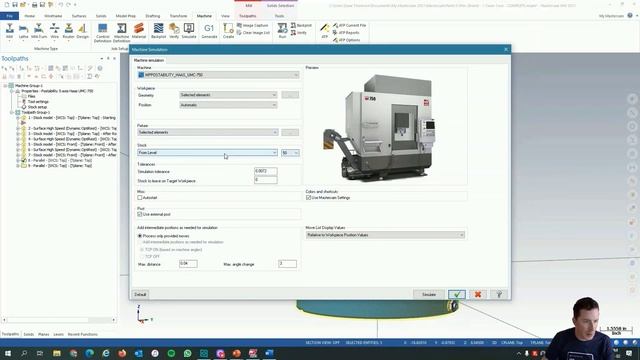
Task: Select the Design machine type icon
Action: pos(82,31)
